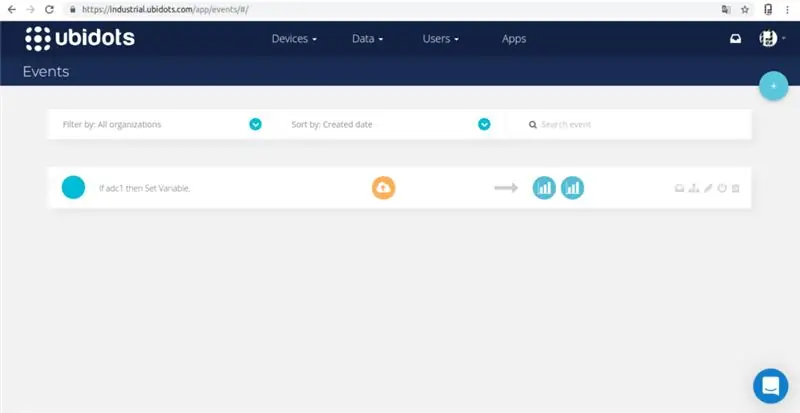The height and width of the screenshot is (413, 800).
Task: Go to the Apps section
Action: coord(514,39)
